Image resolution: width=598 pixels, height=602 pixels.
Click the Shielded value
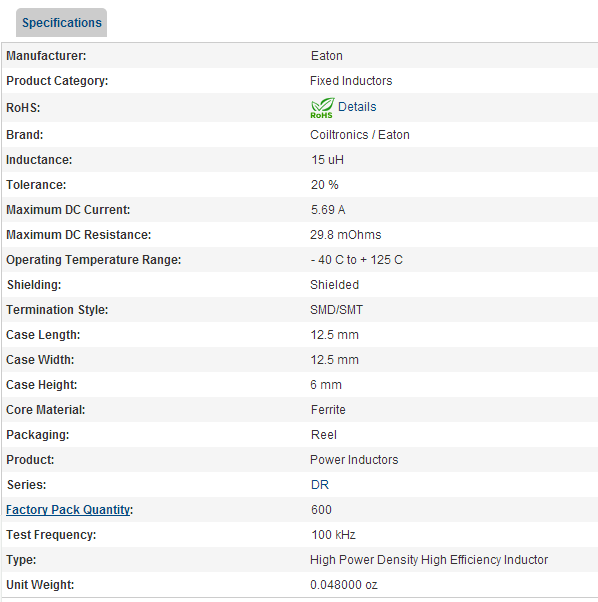(x=335, y=284)
